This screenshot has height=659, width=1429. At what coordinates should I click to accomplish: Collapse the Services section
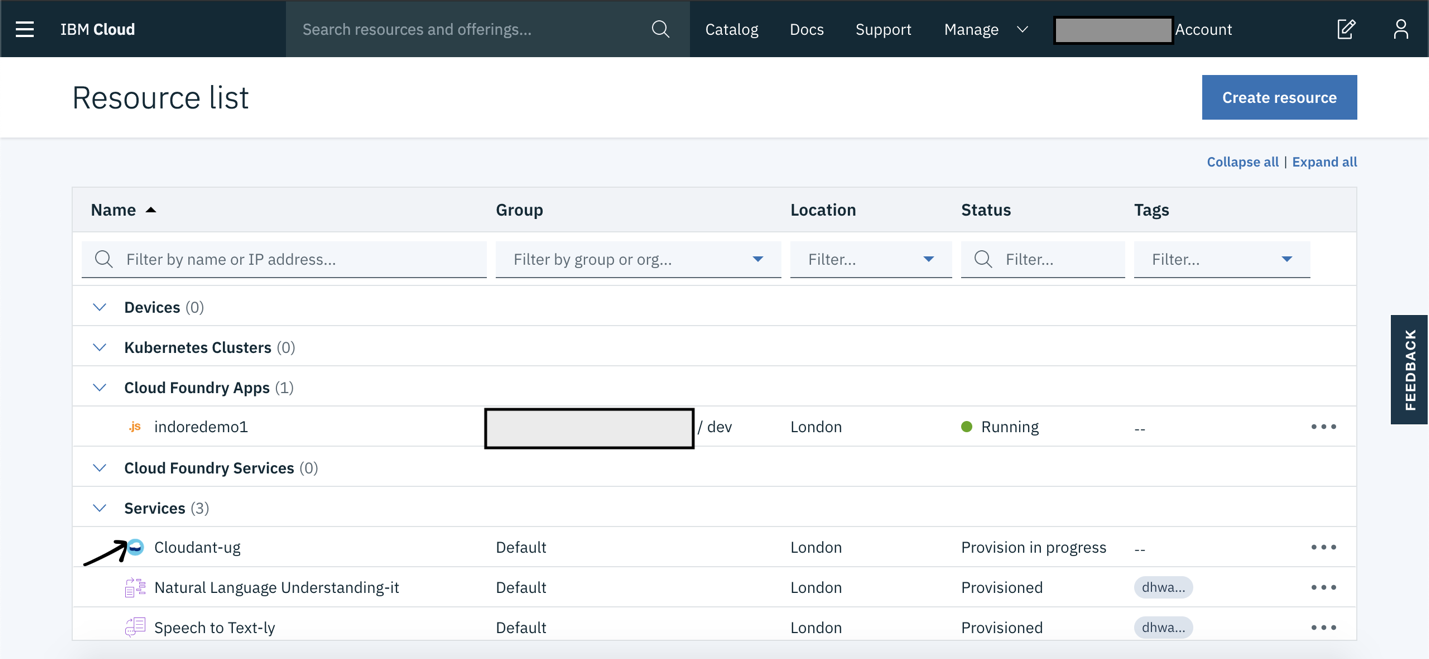[x=100, y=508]
